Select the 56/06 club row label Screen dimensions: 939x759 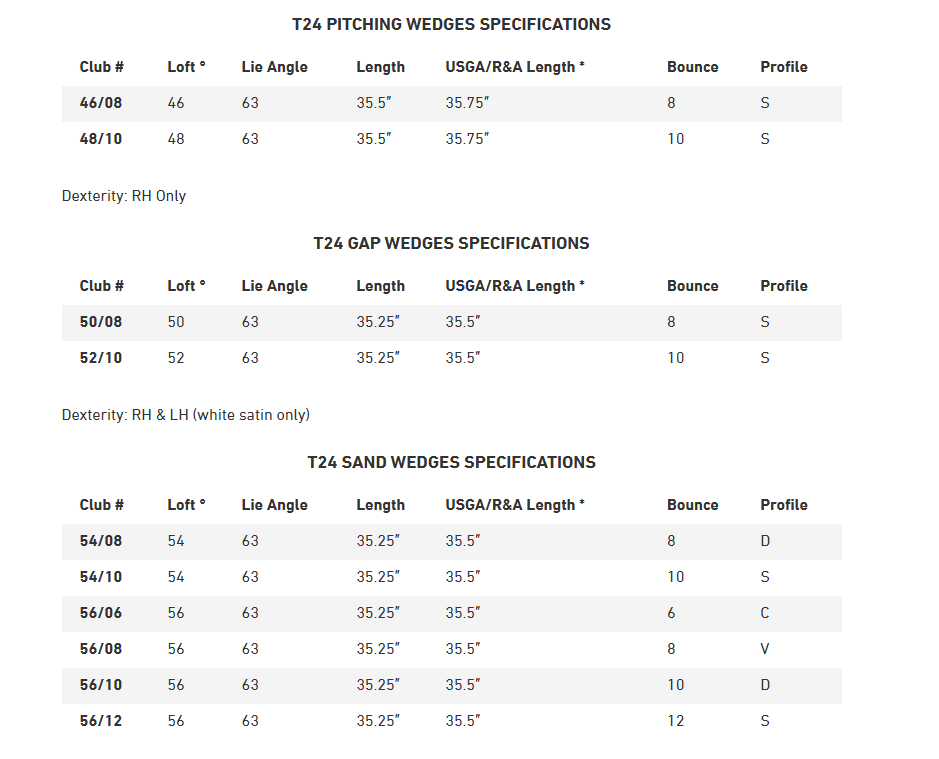click(x=101, y=613)
